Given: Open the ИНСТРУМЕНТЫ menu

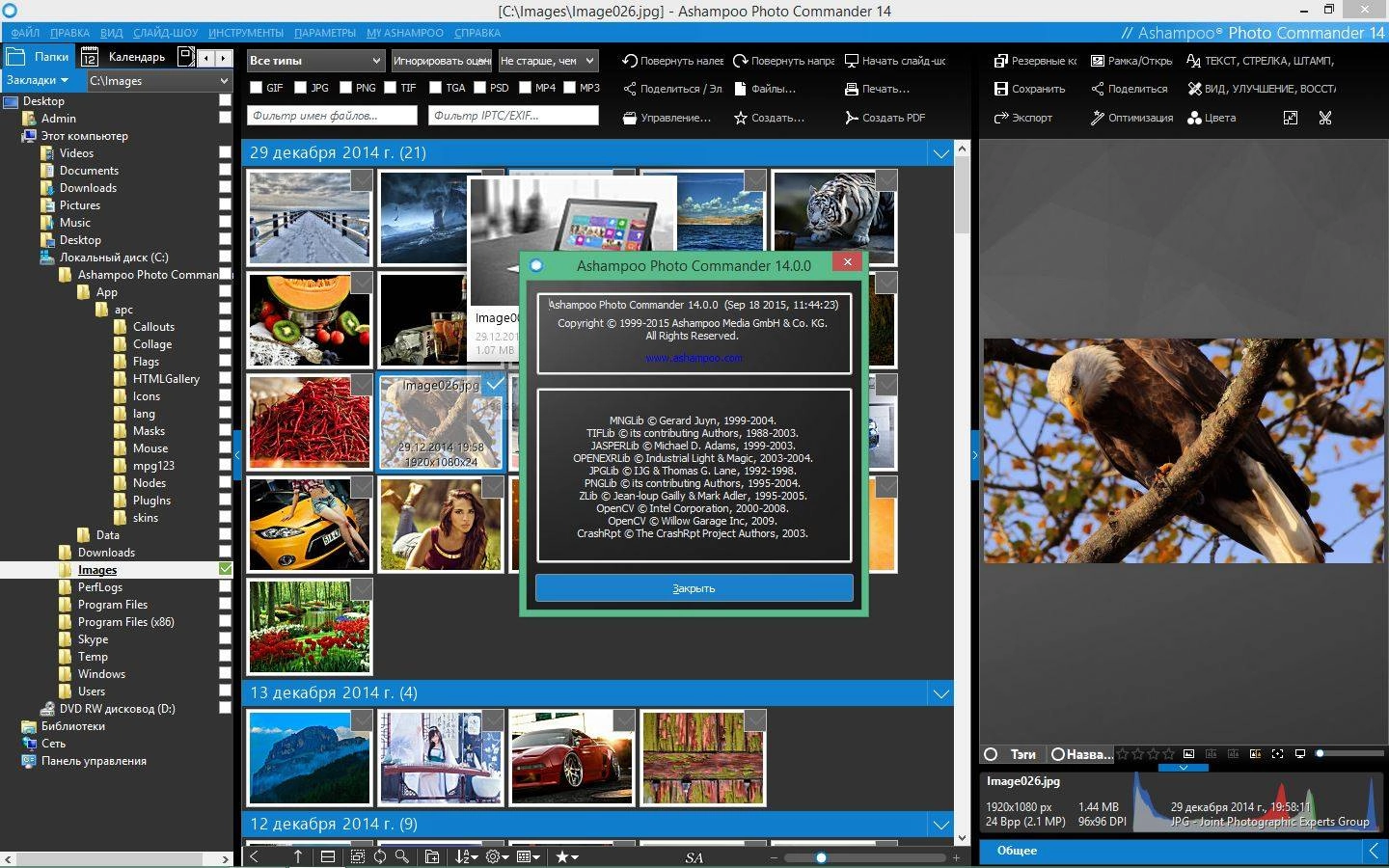Looking at the screenshot, I should point(246,33).
